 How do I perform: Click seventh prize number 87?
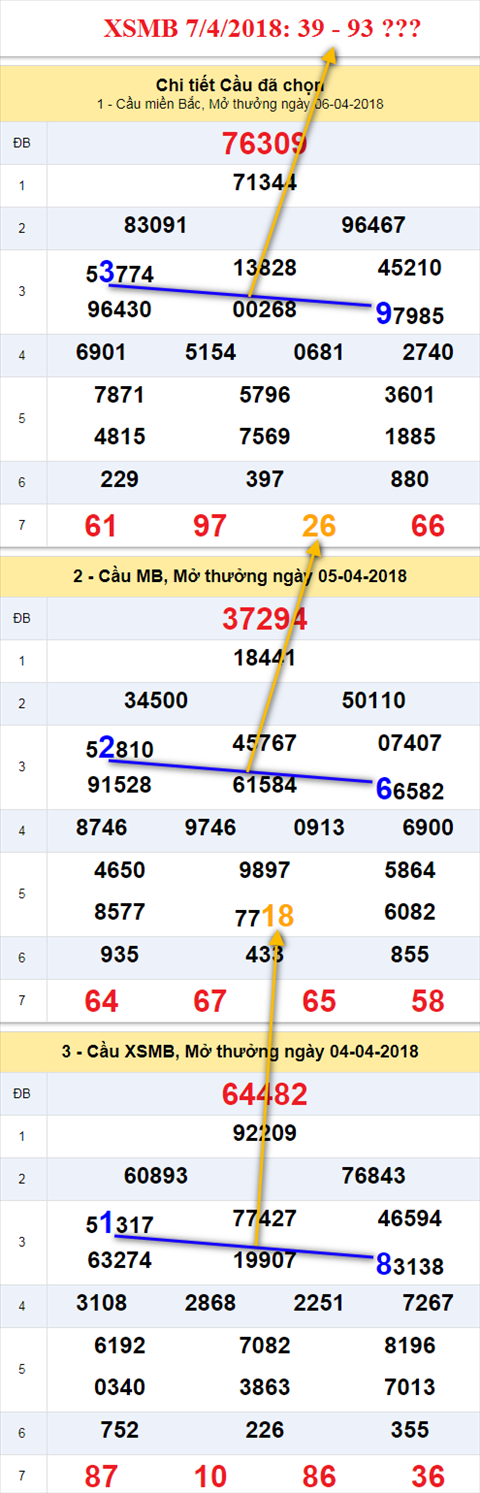pos(101,1476)
